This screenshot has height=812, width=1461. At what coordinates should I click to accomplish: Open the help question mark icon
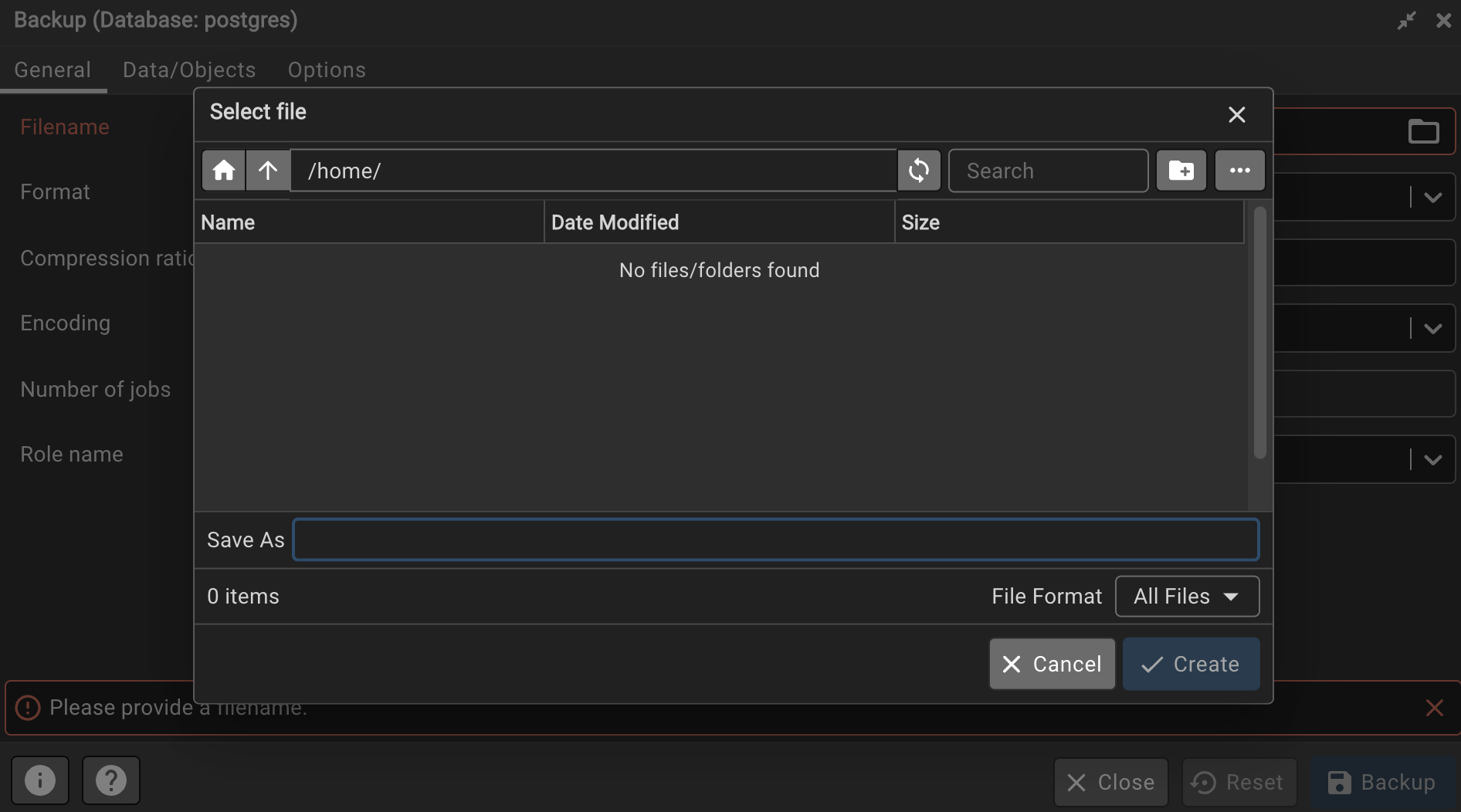click(x=111, y=780)
